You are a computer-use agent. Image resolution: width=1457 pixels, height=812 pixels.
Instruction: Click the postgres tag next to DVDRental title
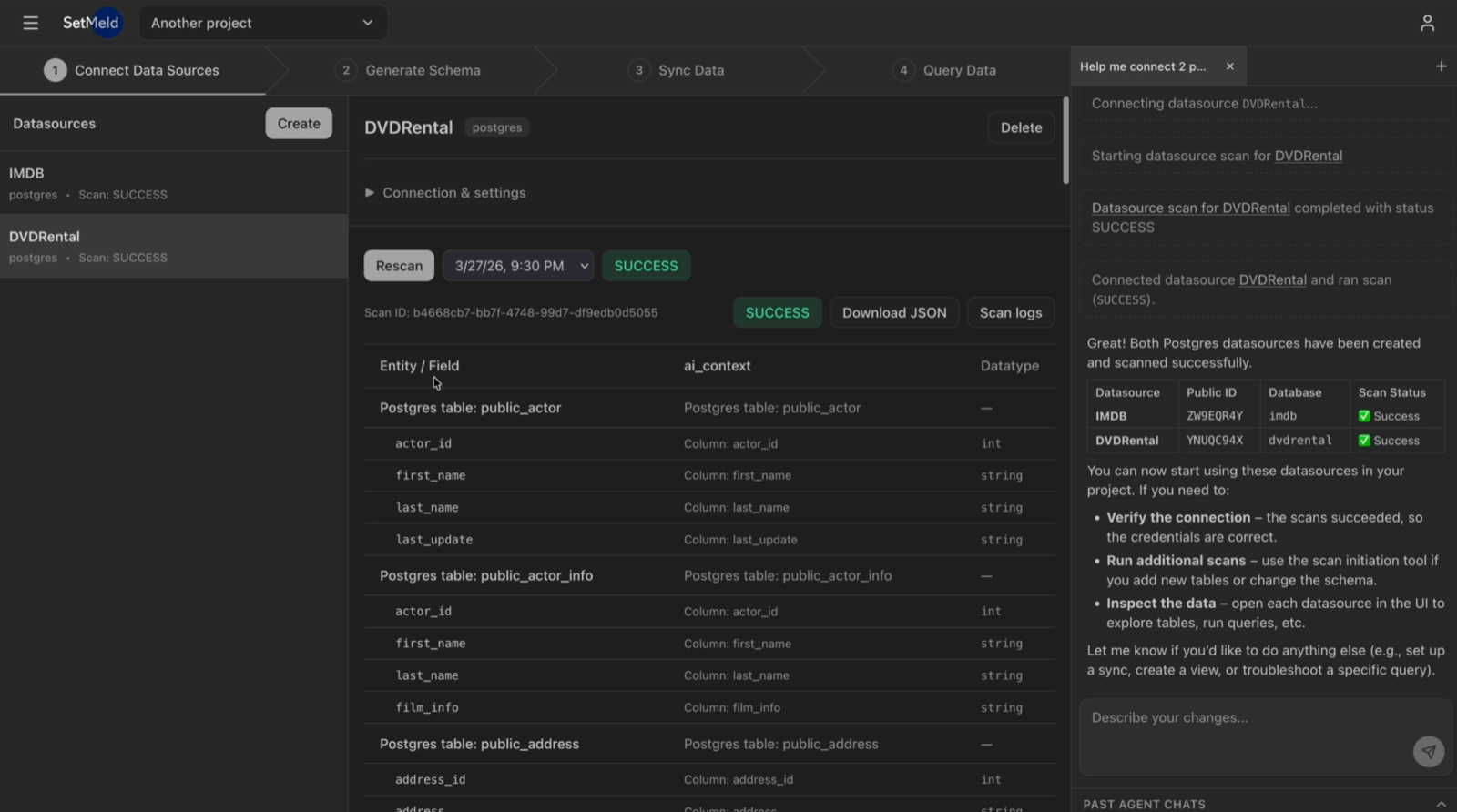(x=497, y=127)
